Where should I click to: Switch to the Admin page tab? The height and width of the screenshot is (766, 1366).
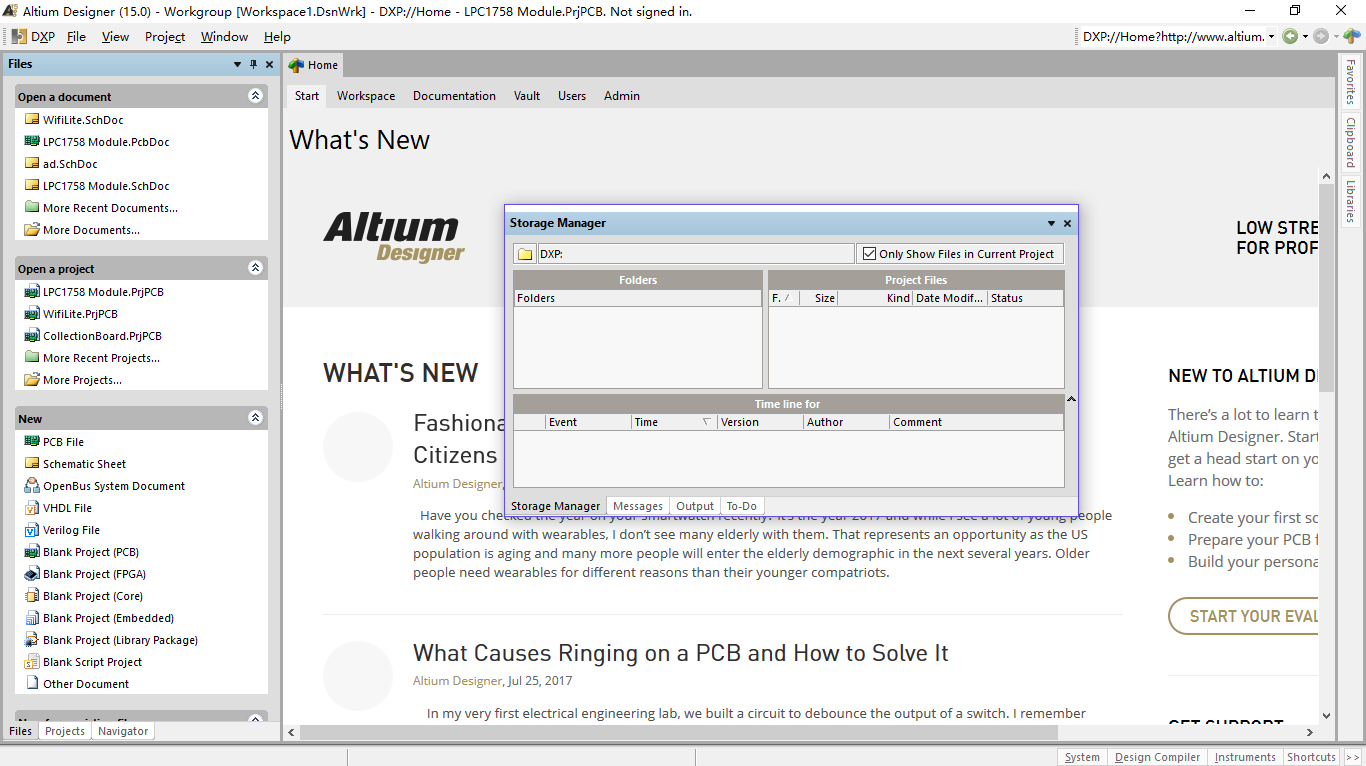[622, 96]
